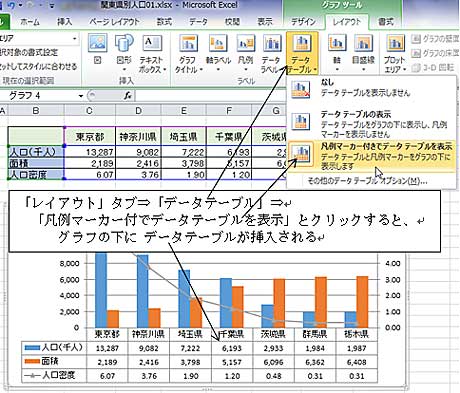Viewport: 460px width, 393px height.
Task: Choose 凡例マーカー付きでデータテーブルを表示 option
Action: (371, 156)
